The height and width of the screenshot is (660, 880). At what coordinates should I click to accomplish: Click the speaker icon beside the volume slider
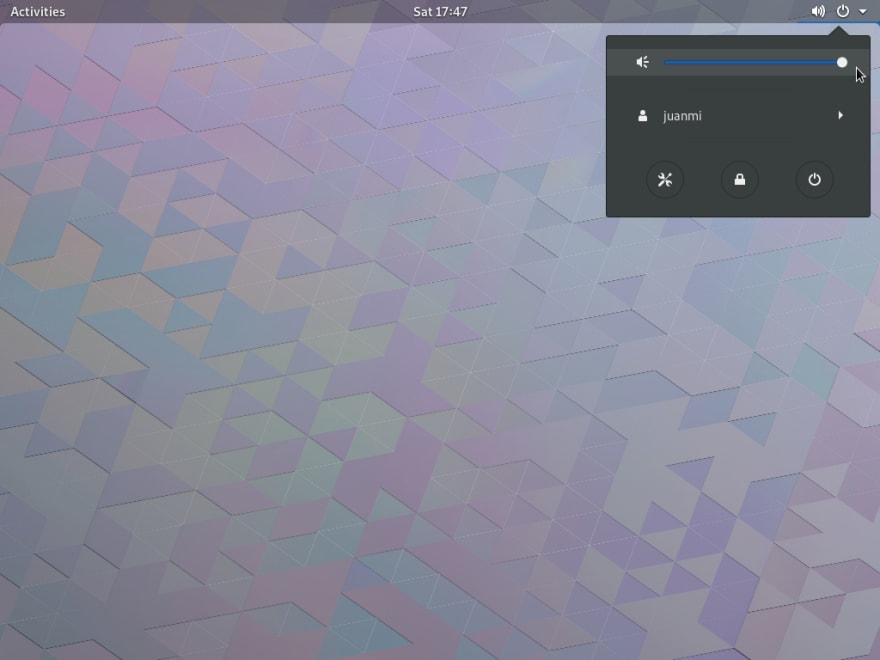pos(643,62)
